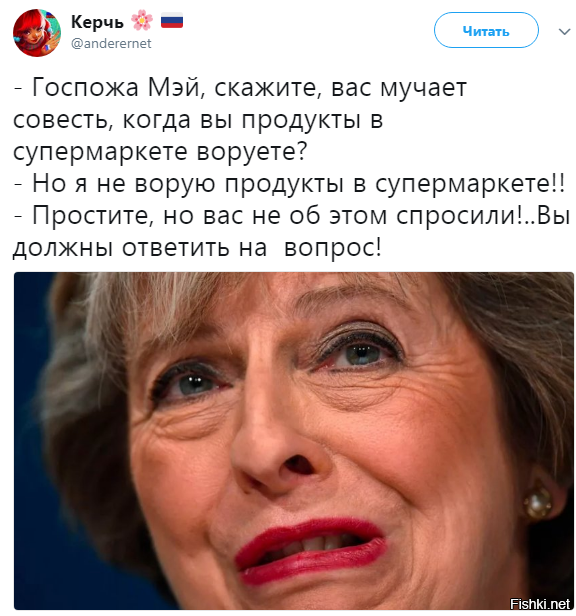Open the Керчь display name
576x616 pixels.
pyautogui.click(x=97, y=22)
